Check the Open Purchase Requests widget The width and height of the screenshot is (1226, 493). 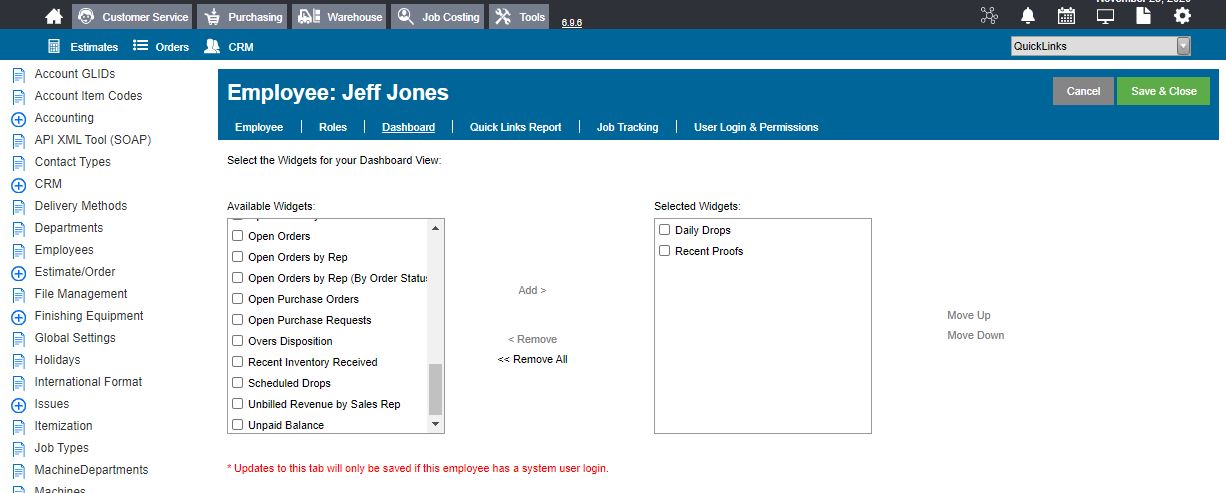coord(238,320)
